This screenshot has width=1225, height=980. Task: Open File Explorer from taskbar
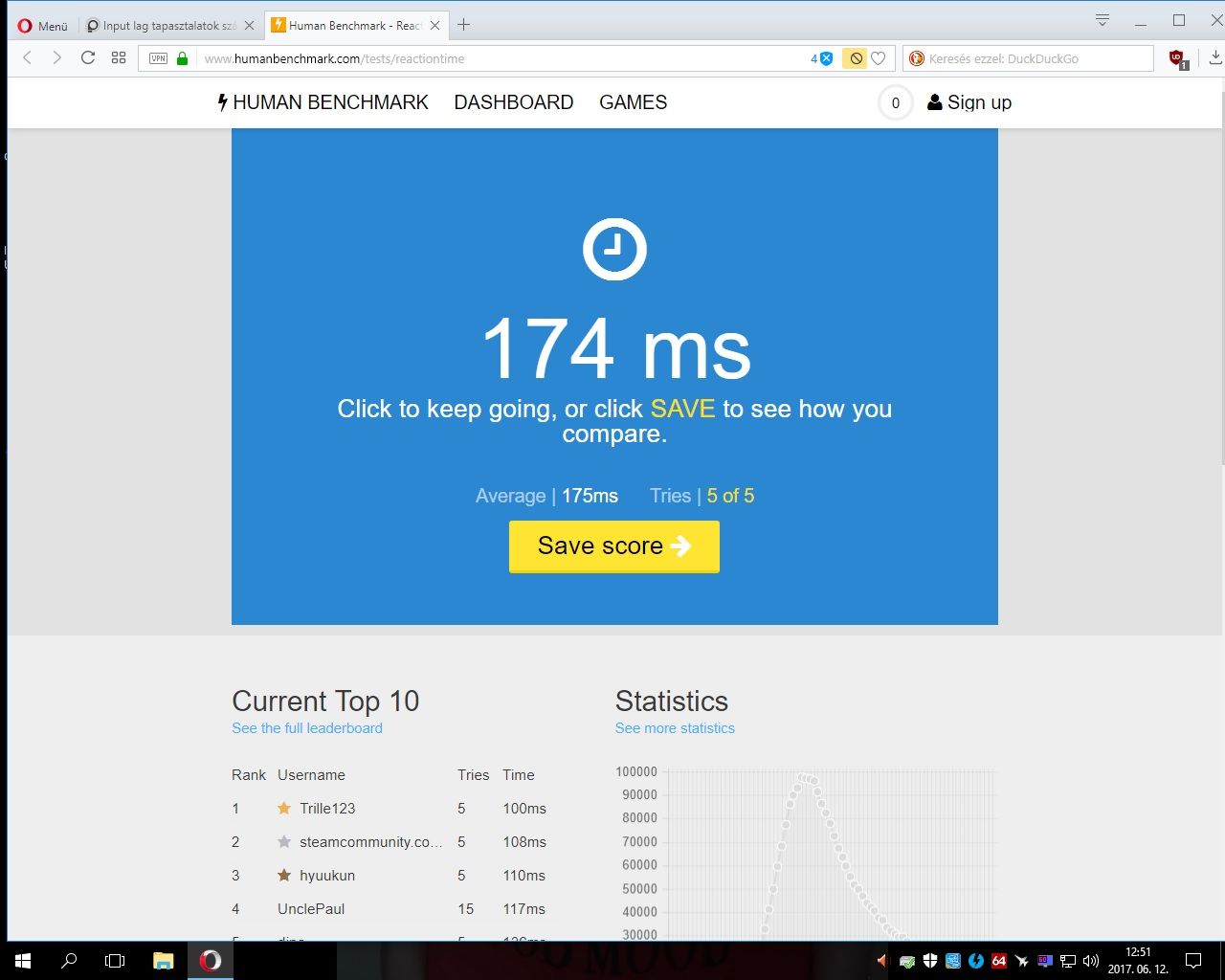pos(164,961)
